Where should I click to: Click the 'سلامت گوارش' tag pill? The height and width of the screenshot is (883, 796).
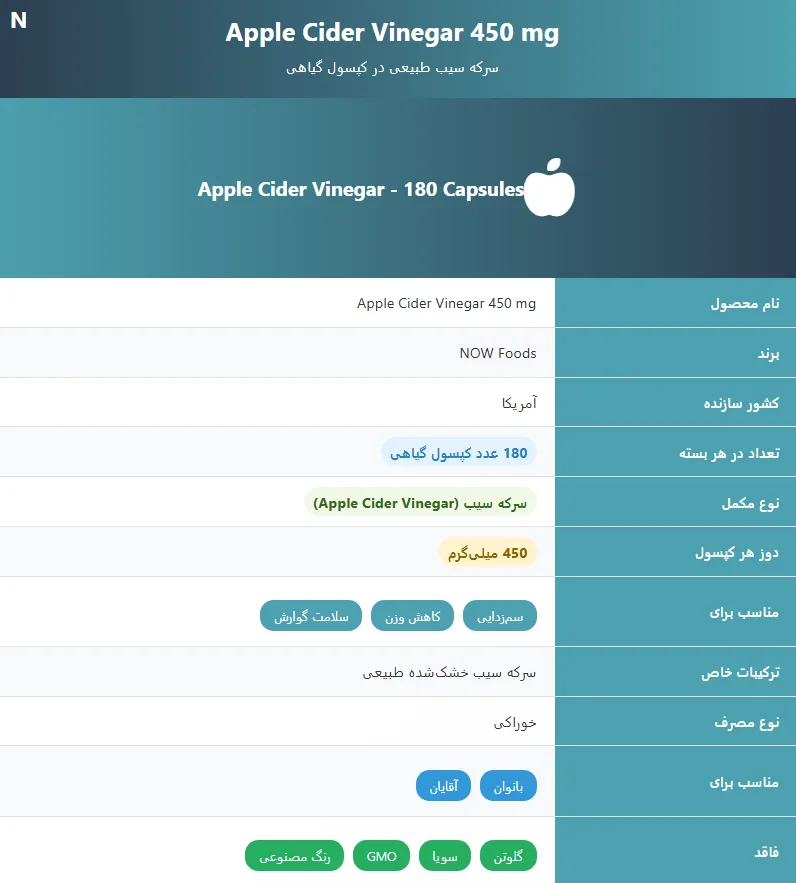[x=311, y=616]
